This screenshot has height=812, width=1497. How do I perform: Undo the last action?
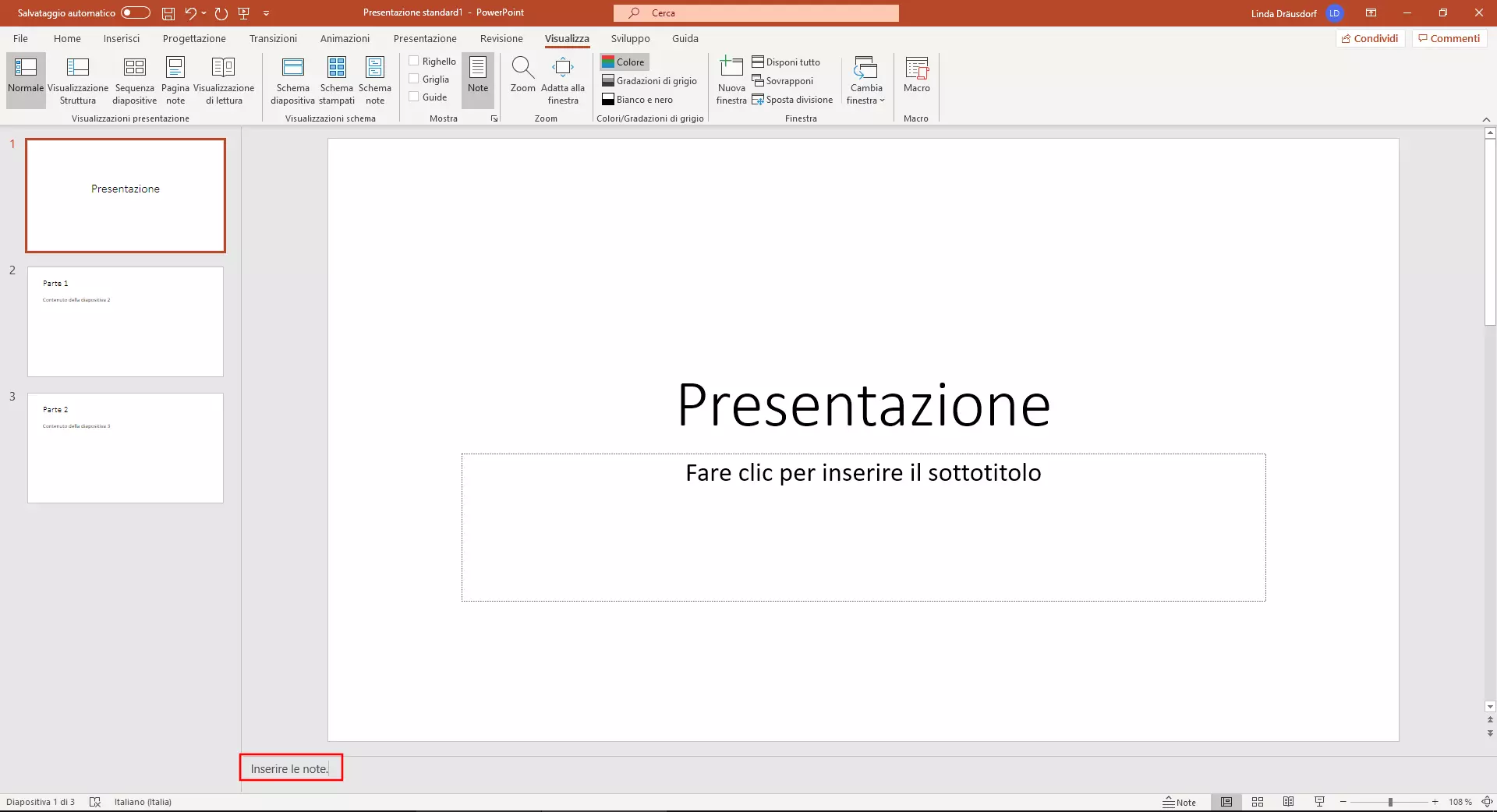tap(190, 13)
